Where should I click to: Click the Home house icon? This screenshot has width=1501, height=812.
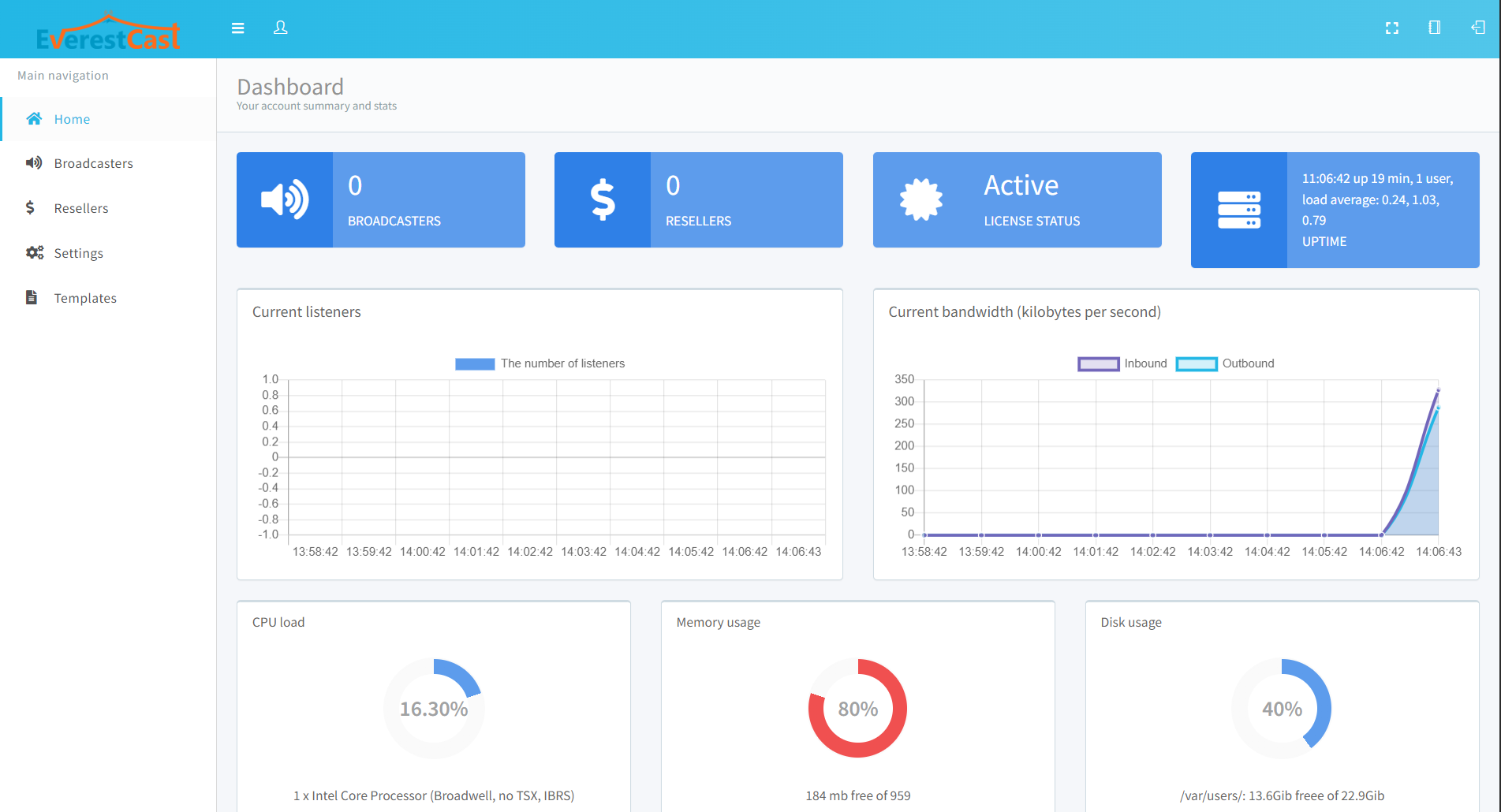click(34, 118)
